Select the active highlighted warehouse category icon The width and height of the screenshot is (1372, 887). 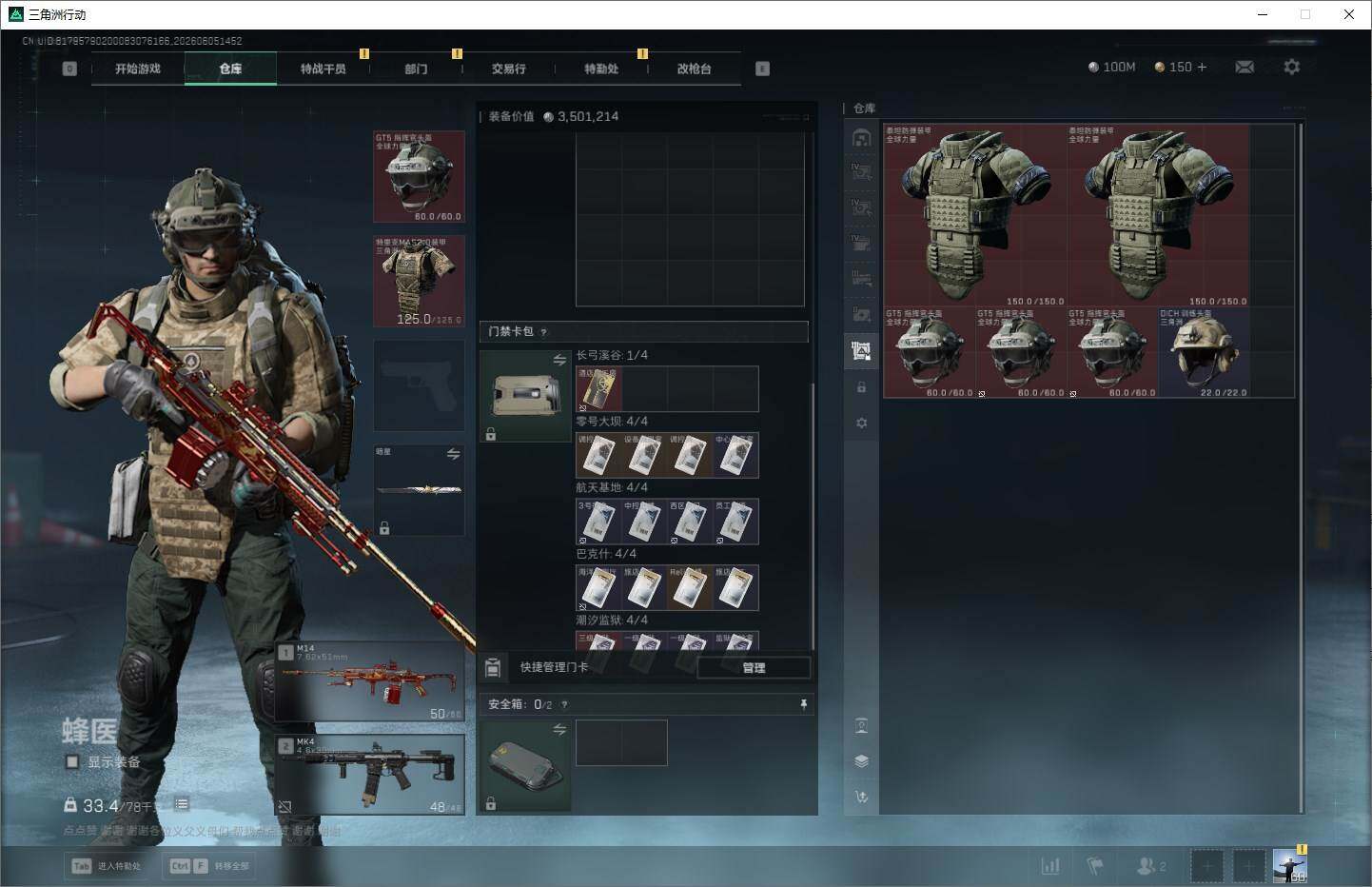click(x=861, y=351)
